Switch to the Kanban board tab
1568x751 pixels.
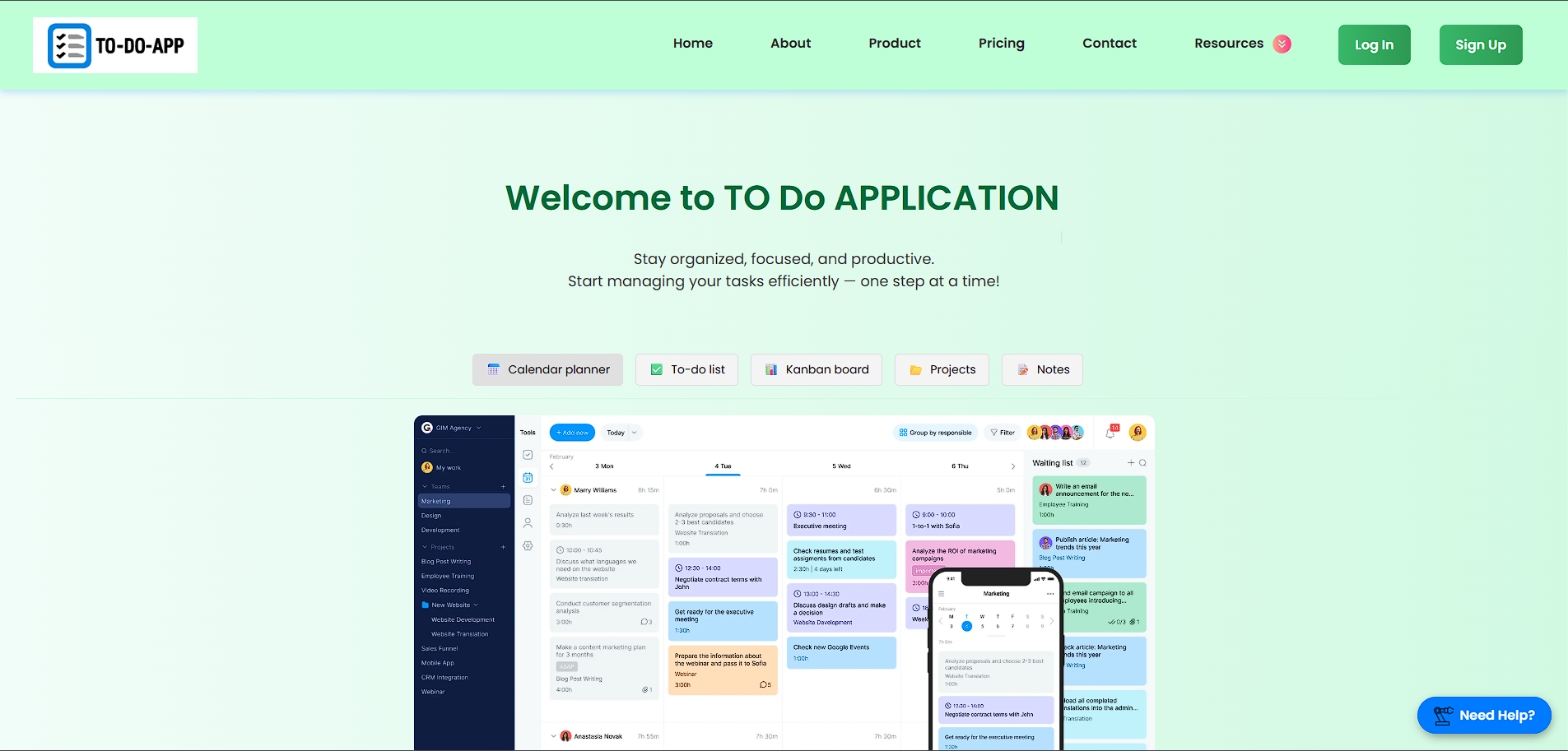pyautogui.click(x=816, y=369)
